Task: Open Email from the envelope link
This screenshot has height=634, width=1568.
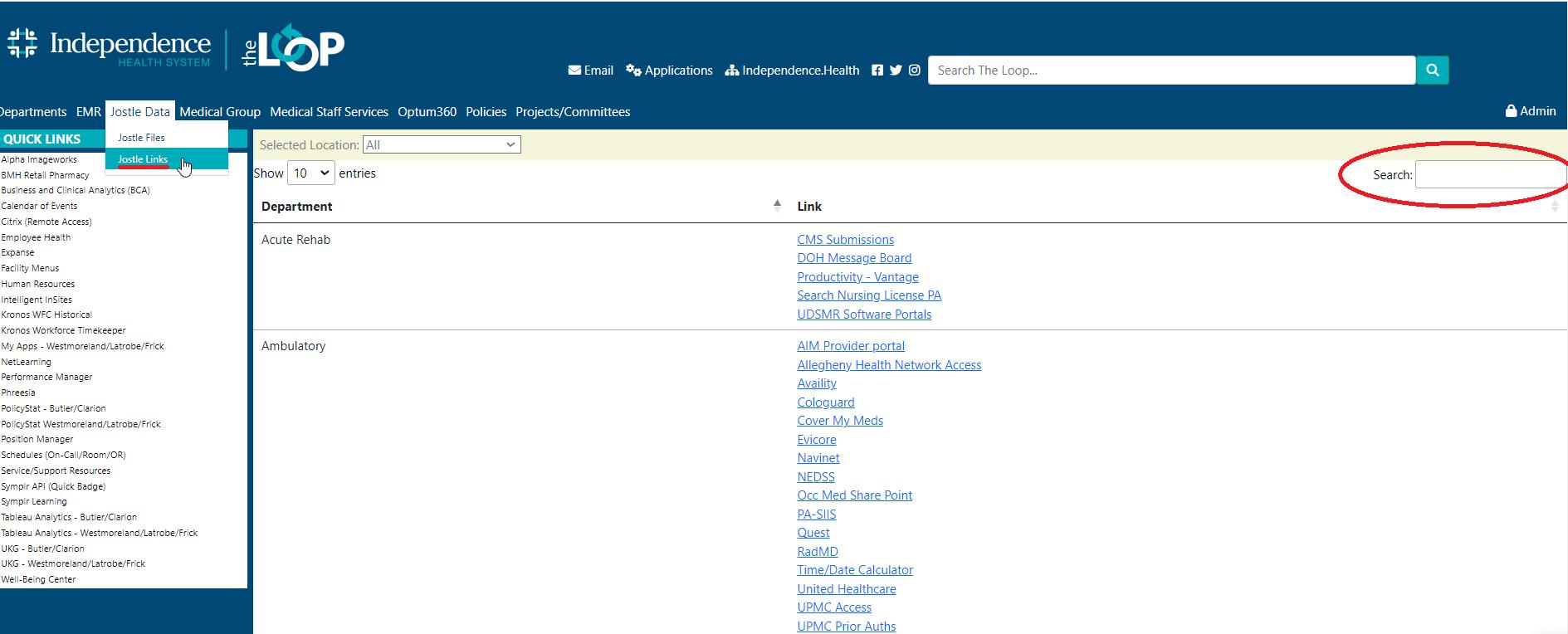Action: click(x=590, y=71)
